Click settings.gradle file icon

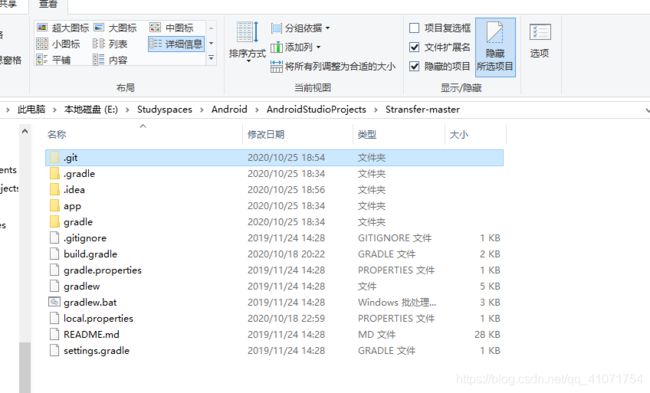click(x=54, y=350)
